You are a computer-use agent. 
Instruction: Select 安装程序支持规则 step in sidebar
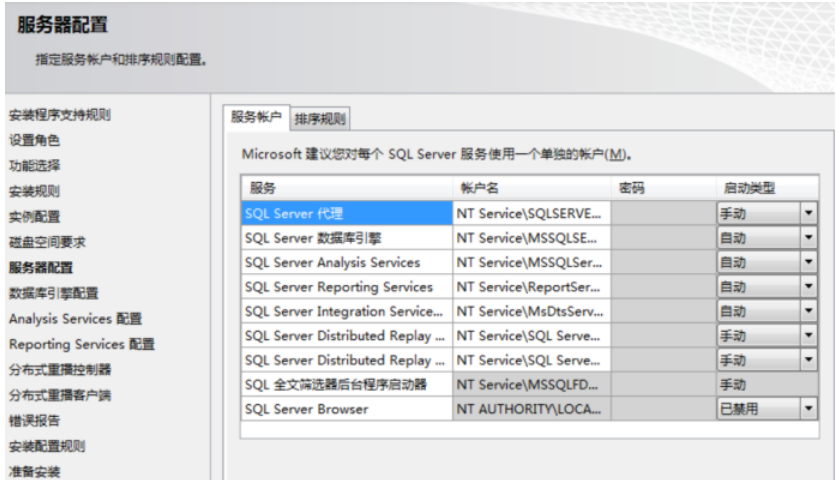[x=59, y=115]
